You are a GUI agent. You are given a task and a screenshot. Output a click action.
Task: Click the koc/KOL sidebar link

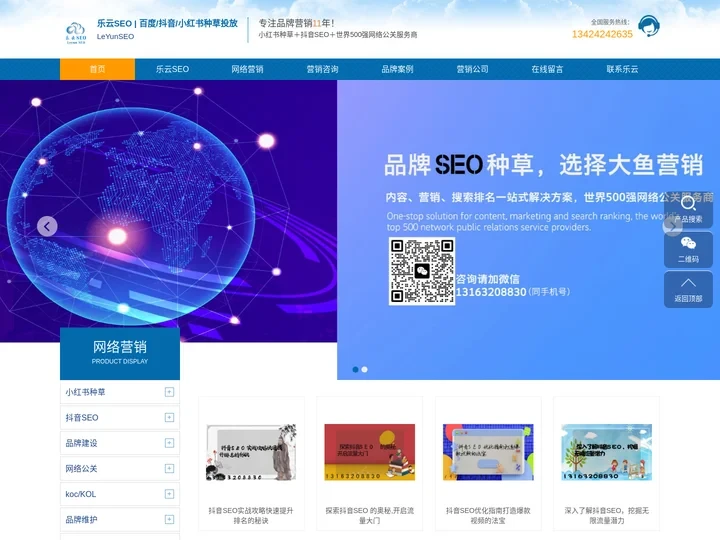coord(81,494)
